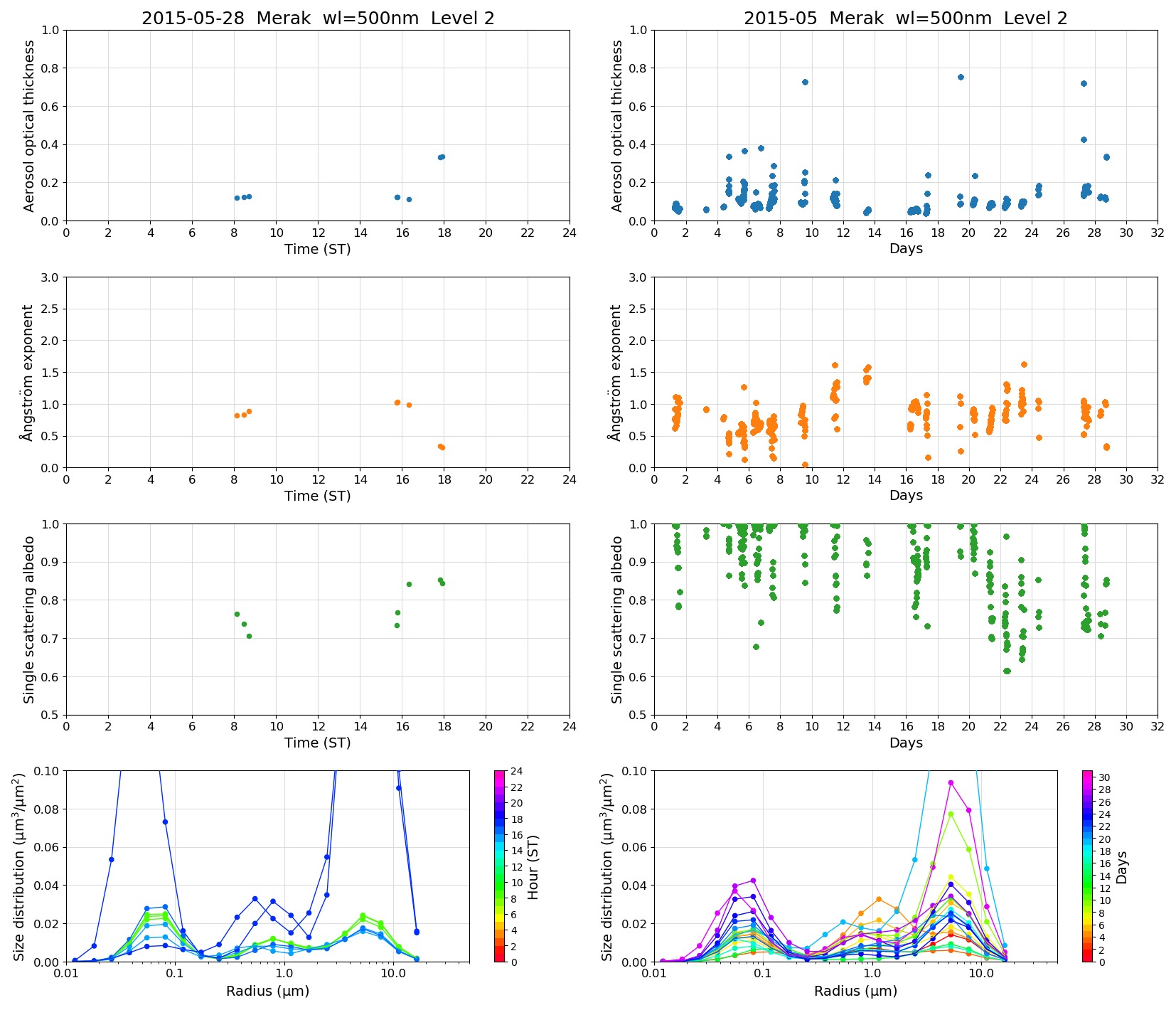
Task: Click 'Aerosol optical thickness' axis label of daily plot
Action: pyautogui.click(x=29, y=125)
